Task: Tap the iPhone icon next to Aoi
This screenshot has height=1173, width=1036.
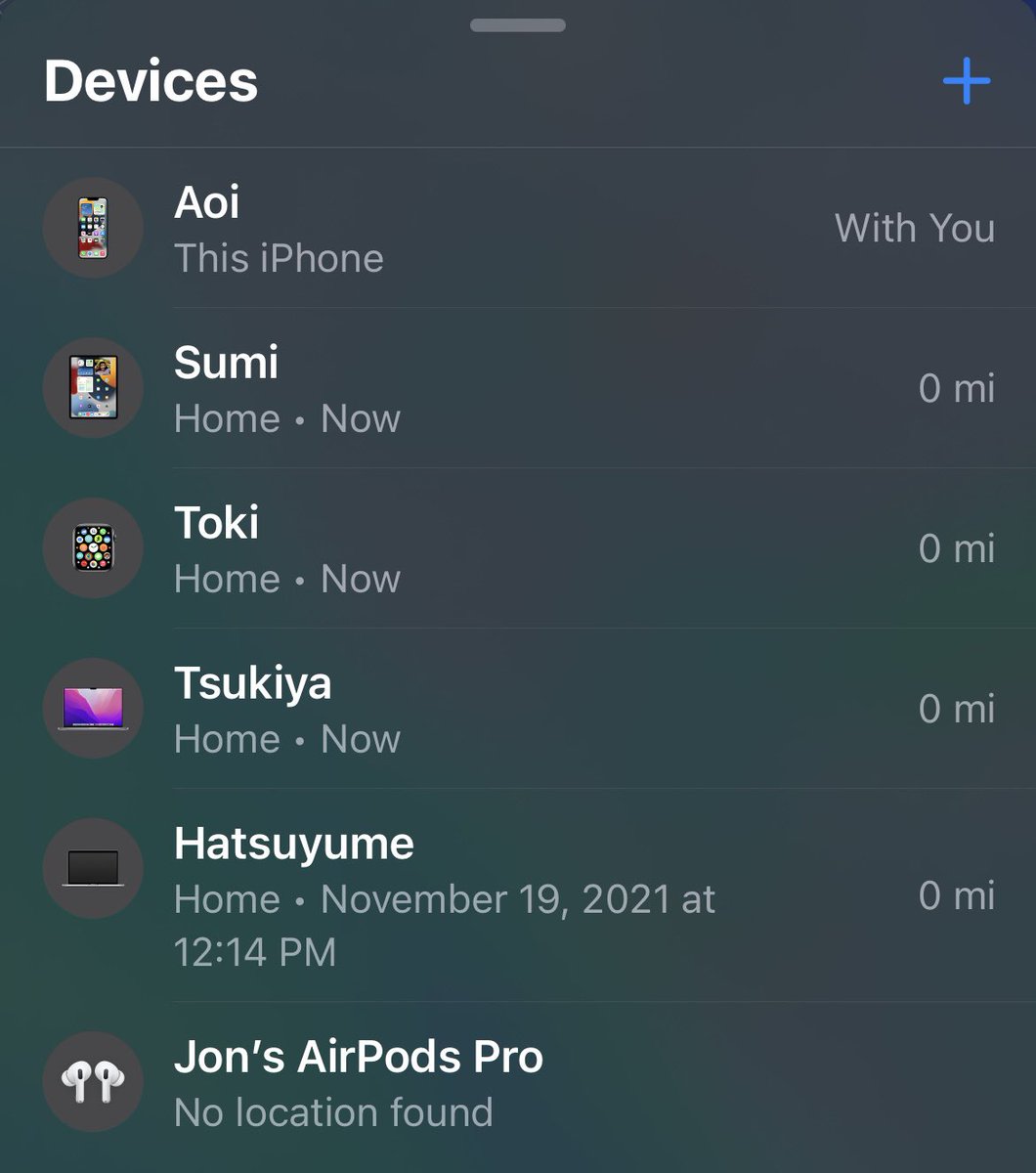Action: (x=93, y=228)
